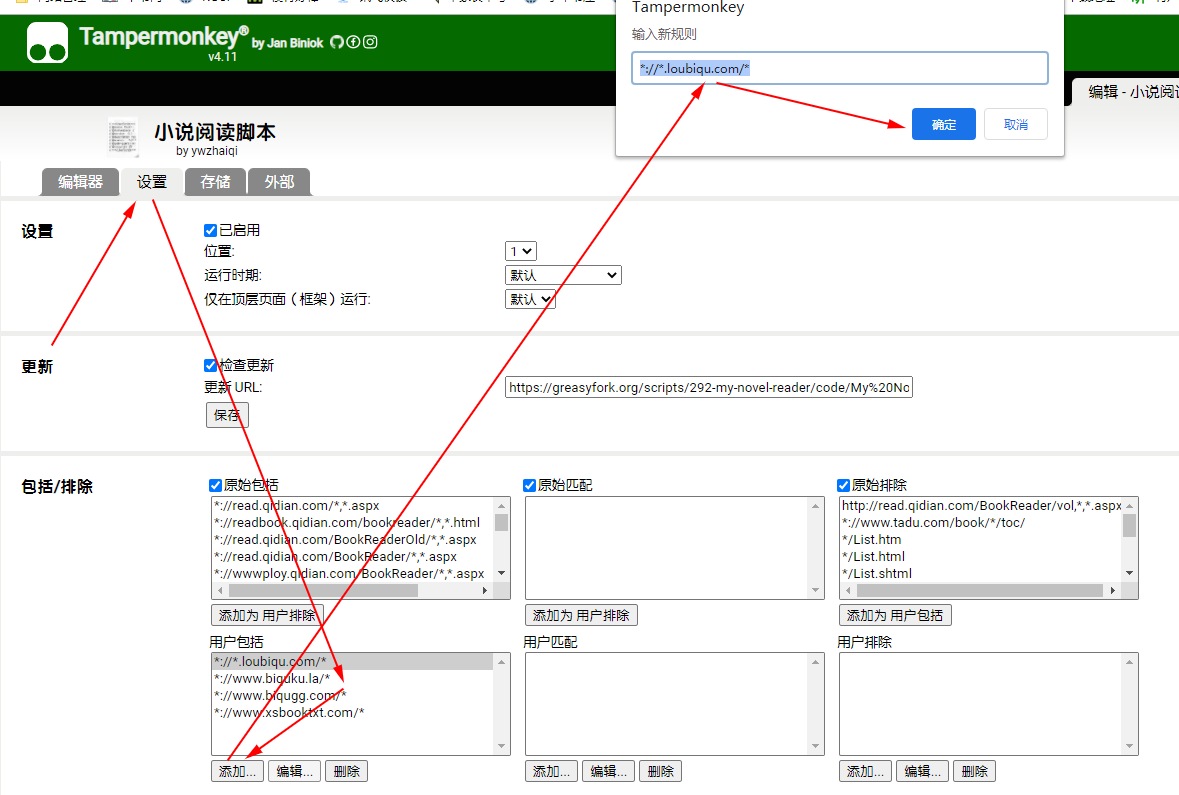The width and height of the screenshot is (1179, 795).
Task: Click 添加... under the 用户排除 list
Action: (x=866, y=772)
